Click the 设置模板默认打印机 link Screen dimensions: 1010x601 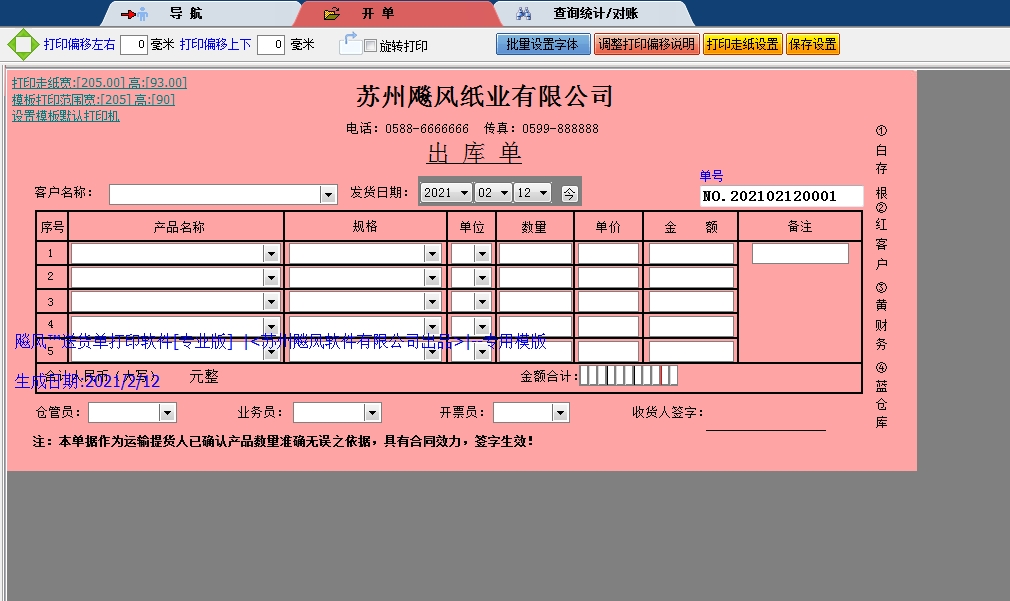click(66, 116)
